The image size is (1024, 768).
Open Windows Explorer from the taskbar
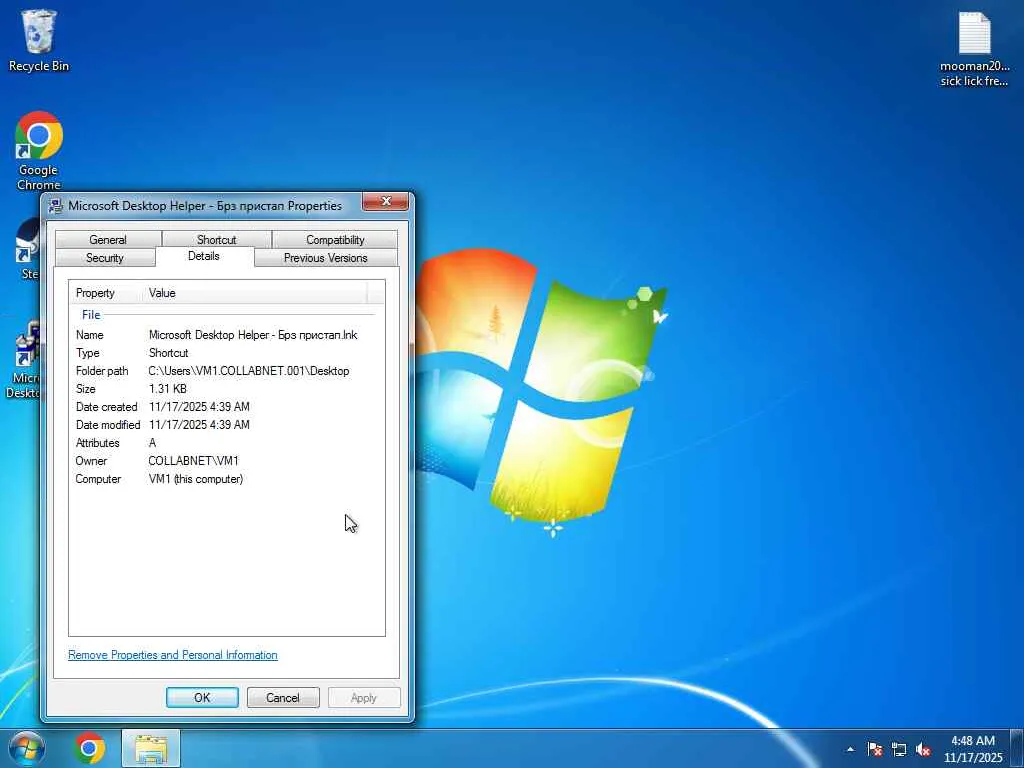[151, 748]
